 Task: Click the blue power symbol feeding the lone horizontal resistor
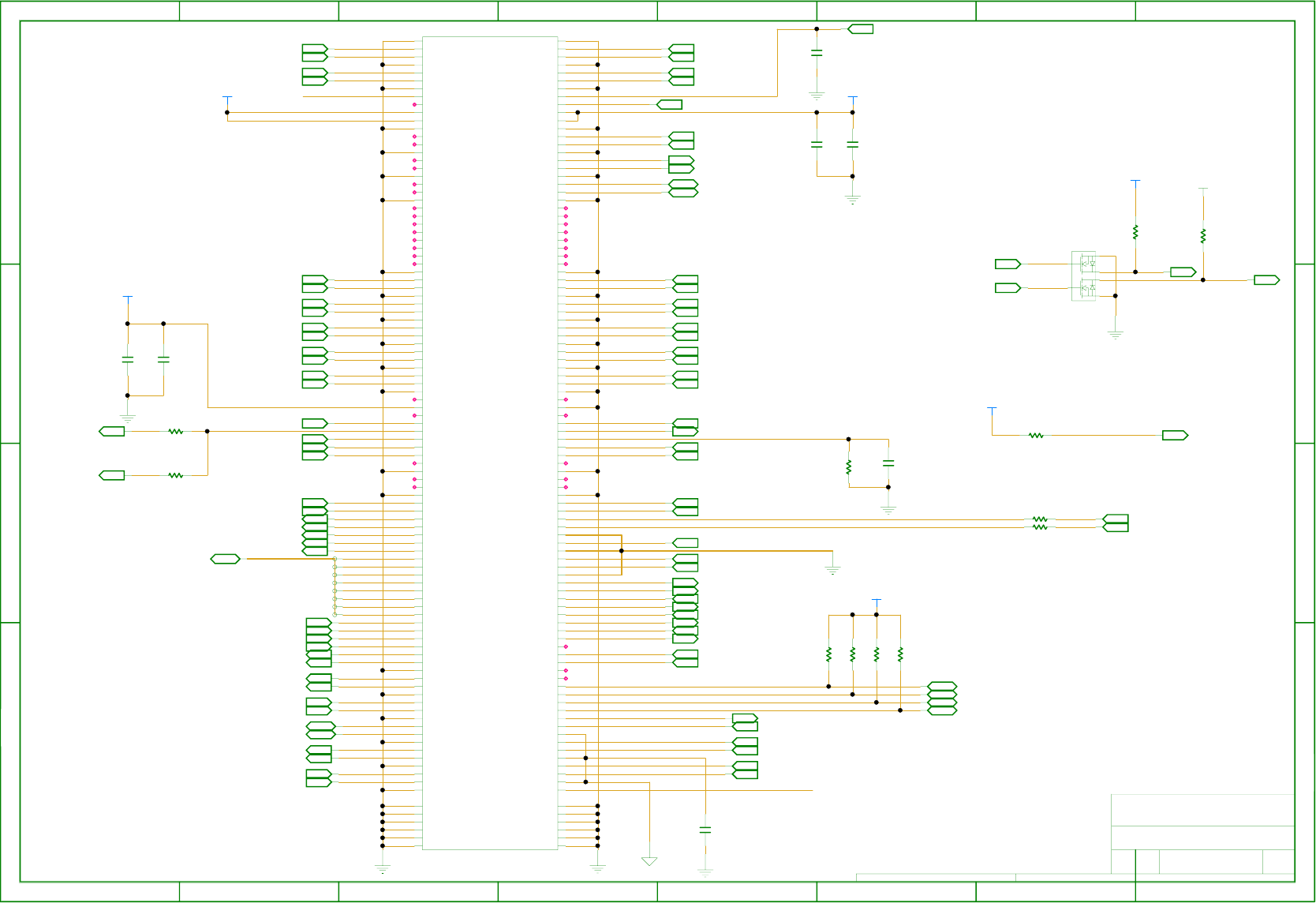pos(992,410)
